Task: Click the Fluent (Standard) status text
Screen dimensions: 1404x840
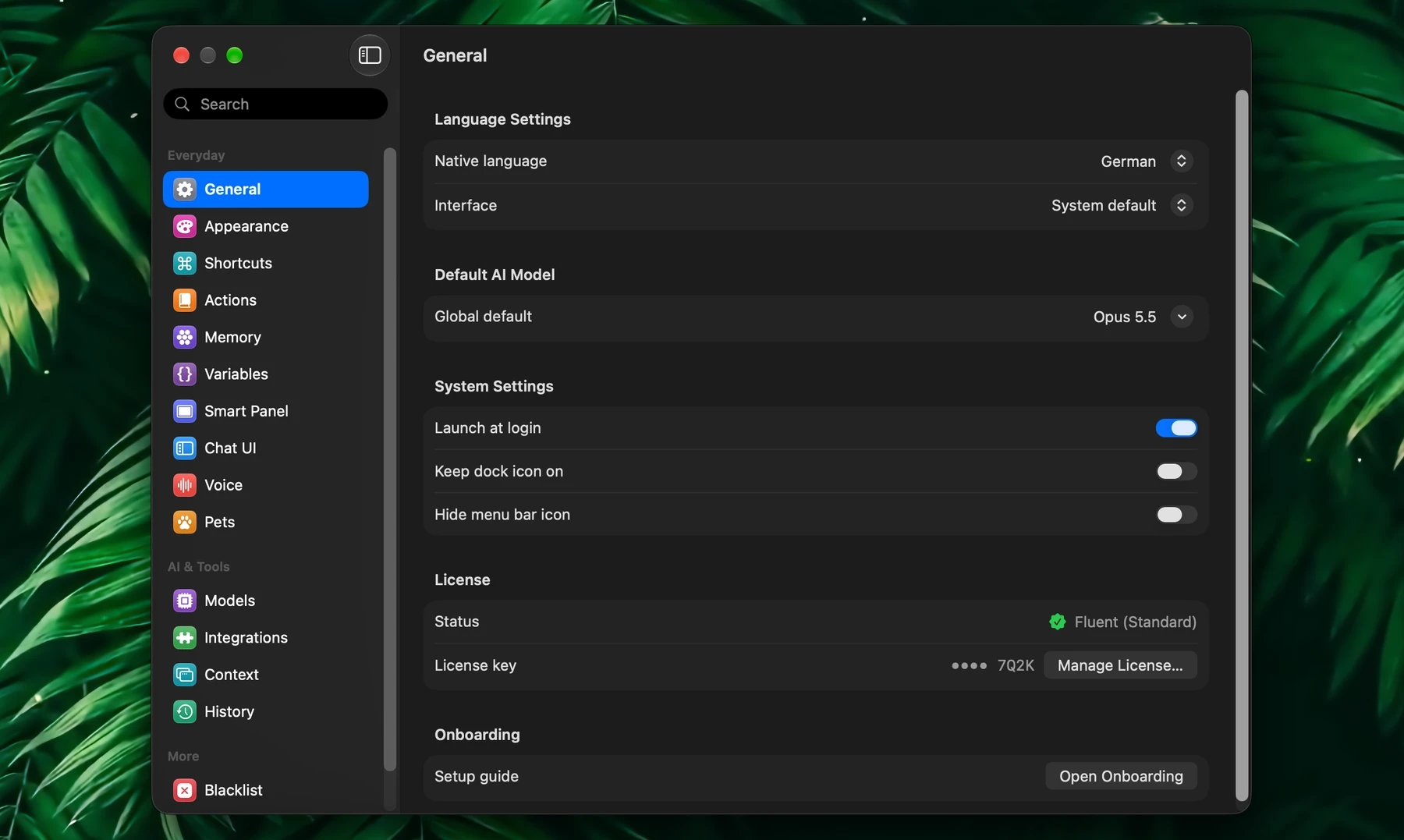Action: click(x=1135, y=622)
